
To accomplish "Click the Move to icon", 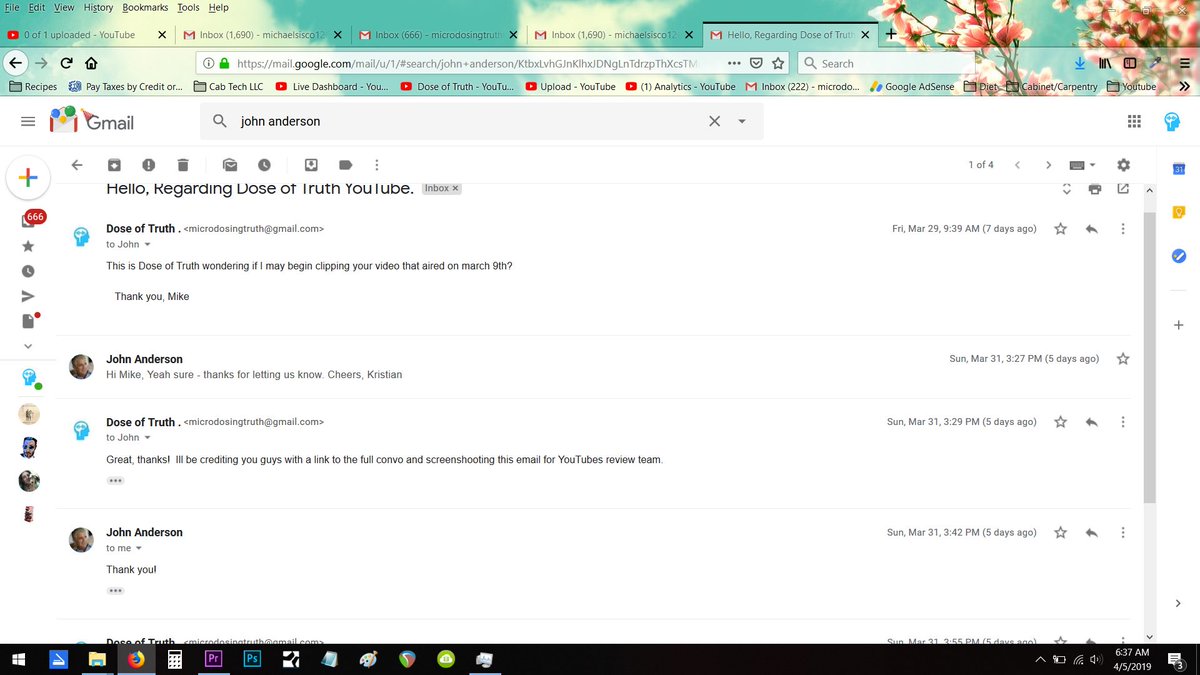I will click(x=312, y=164).
